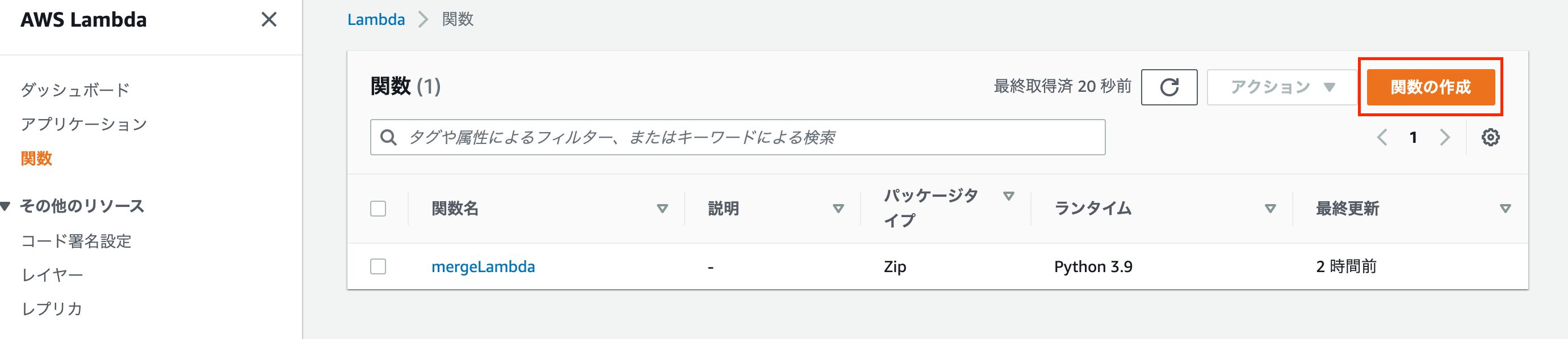Image resolution: width=1568 pixels, height=339 pixels.
Task: Open ダッシュボード in sidebar
Action: click(x=75, y=90)
